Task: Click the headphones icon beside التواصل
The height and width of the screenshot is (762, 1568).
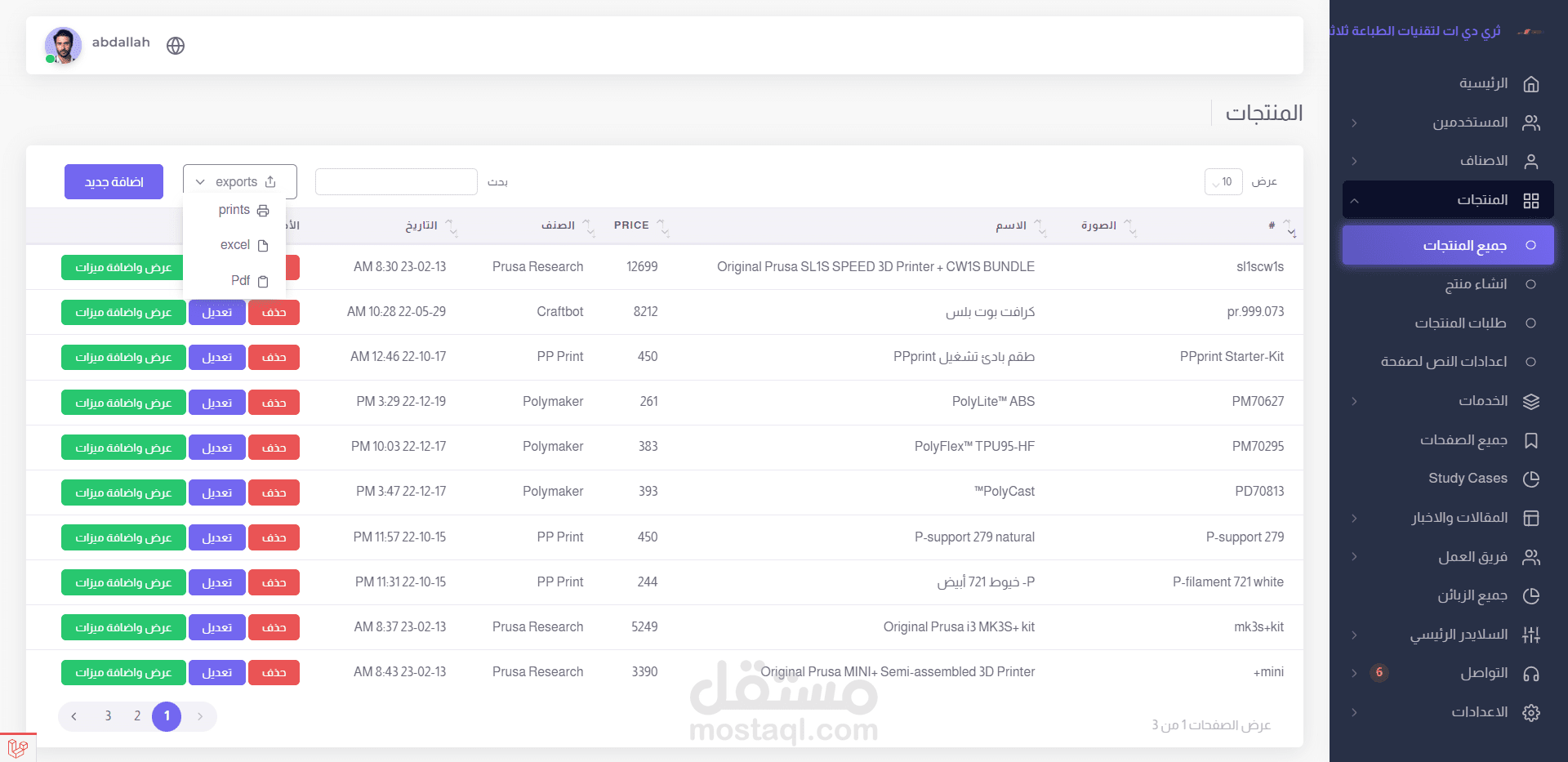Action: pyautogui.click(x=1531, y=673)
